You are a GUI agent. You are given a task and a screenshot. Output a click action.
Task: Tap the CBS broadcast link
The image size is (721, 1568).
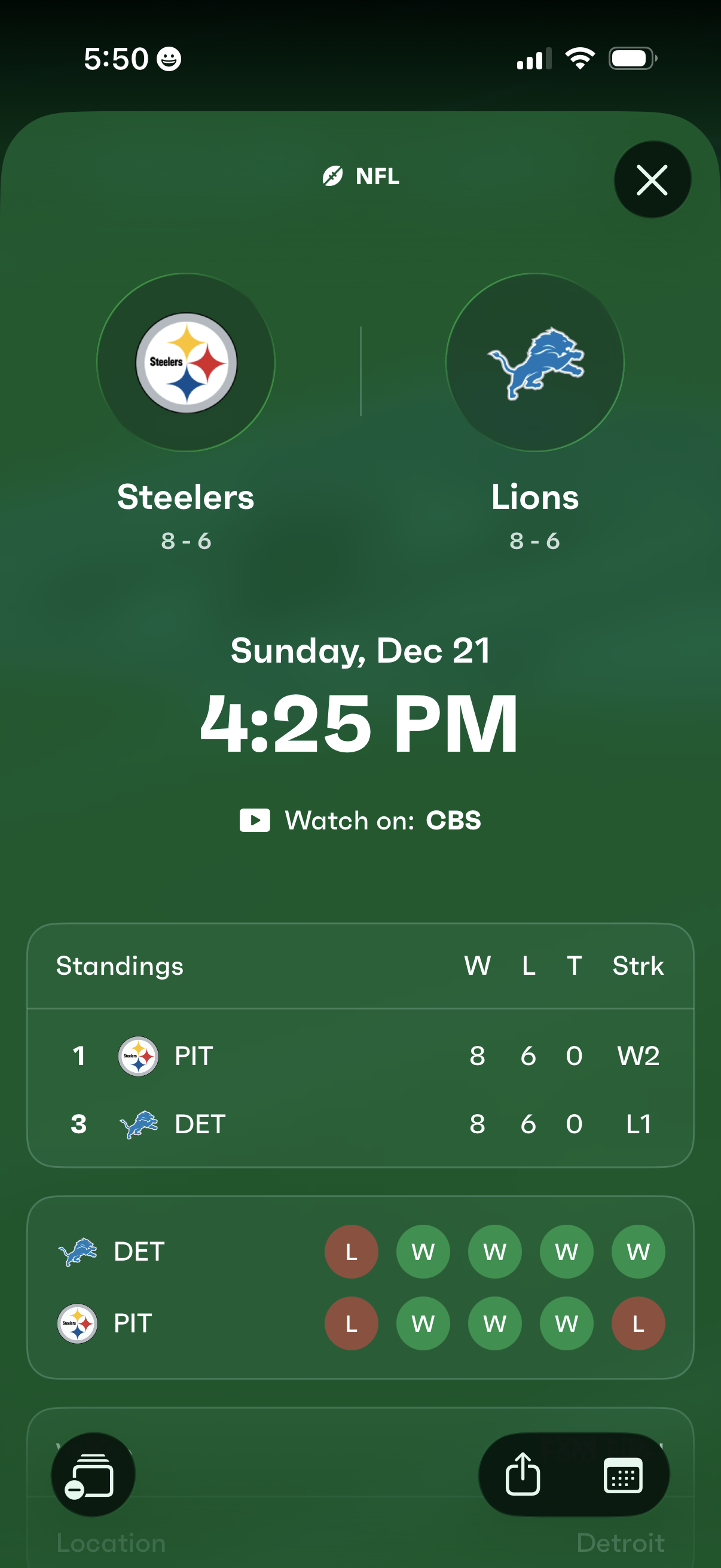click(x=453, y=820)
